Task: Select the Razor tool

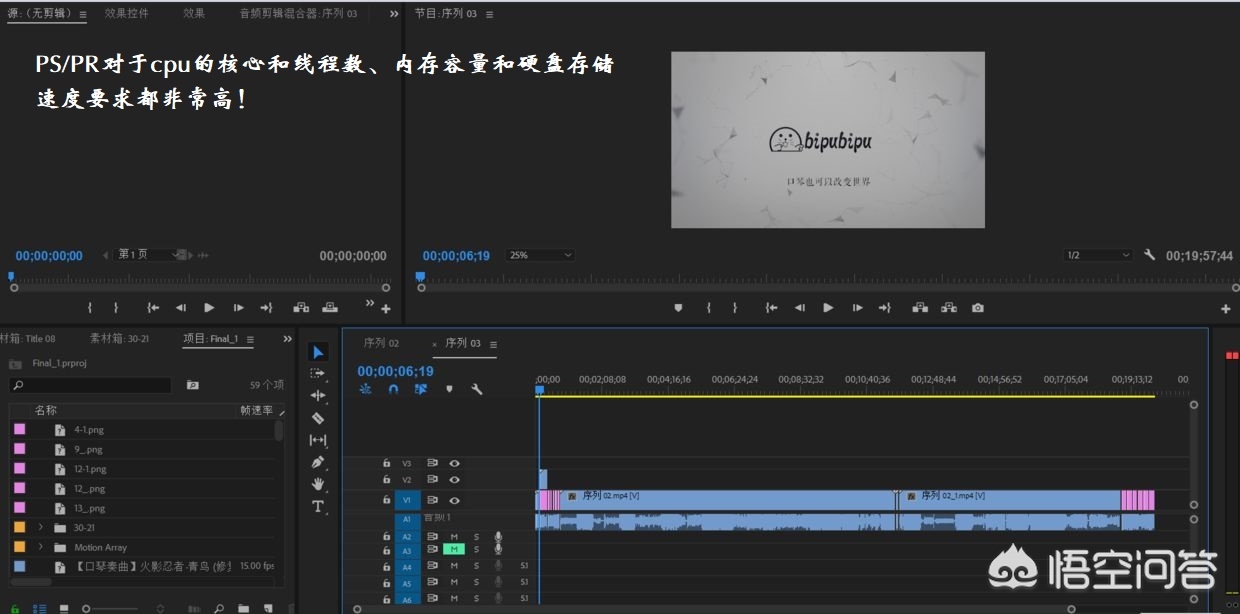Action: [x=318, y=418]
